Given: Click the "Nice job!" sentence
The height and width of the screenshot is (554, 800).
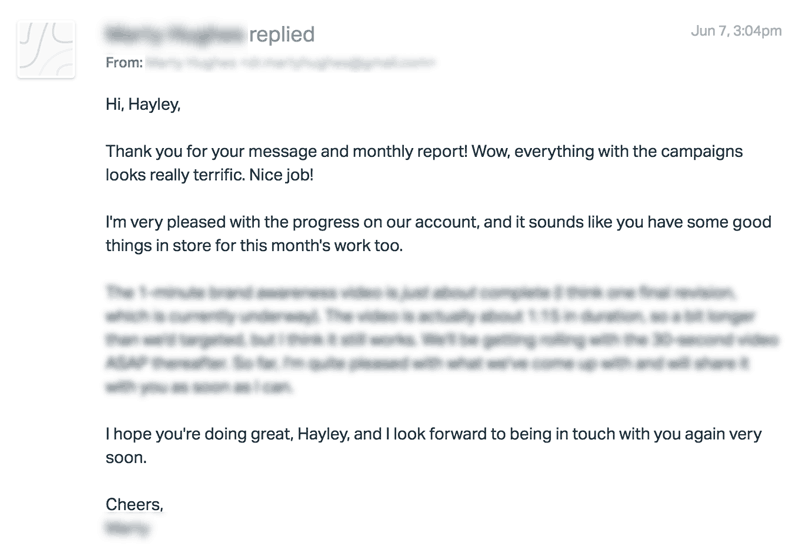Looking at the screenshot, I should pos(281,175).
